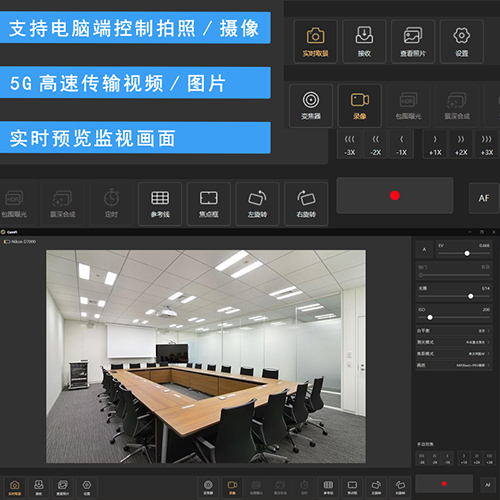500x500 pixels.
Task: Toggle the enlarged 焦点框 focus frame button
Action: point(209,204)
